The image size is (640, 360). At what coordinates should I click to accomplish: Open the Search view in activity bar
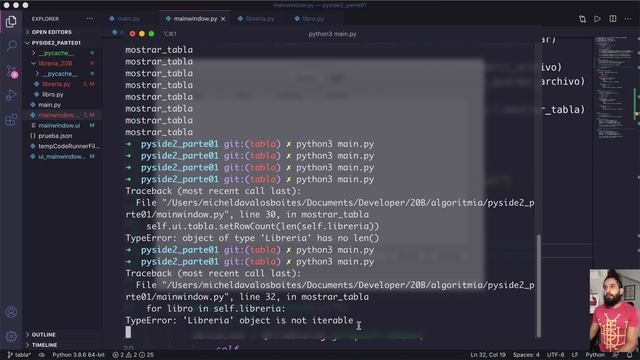(x=11, y=45)
